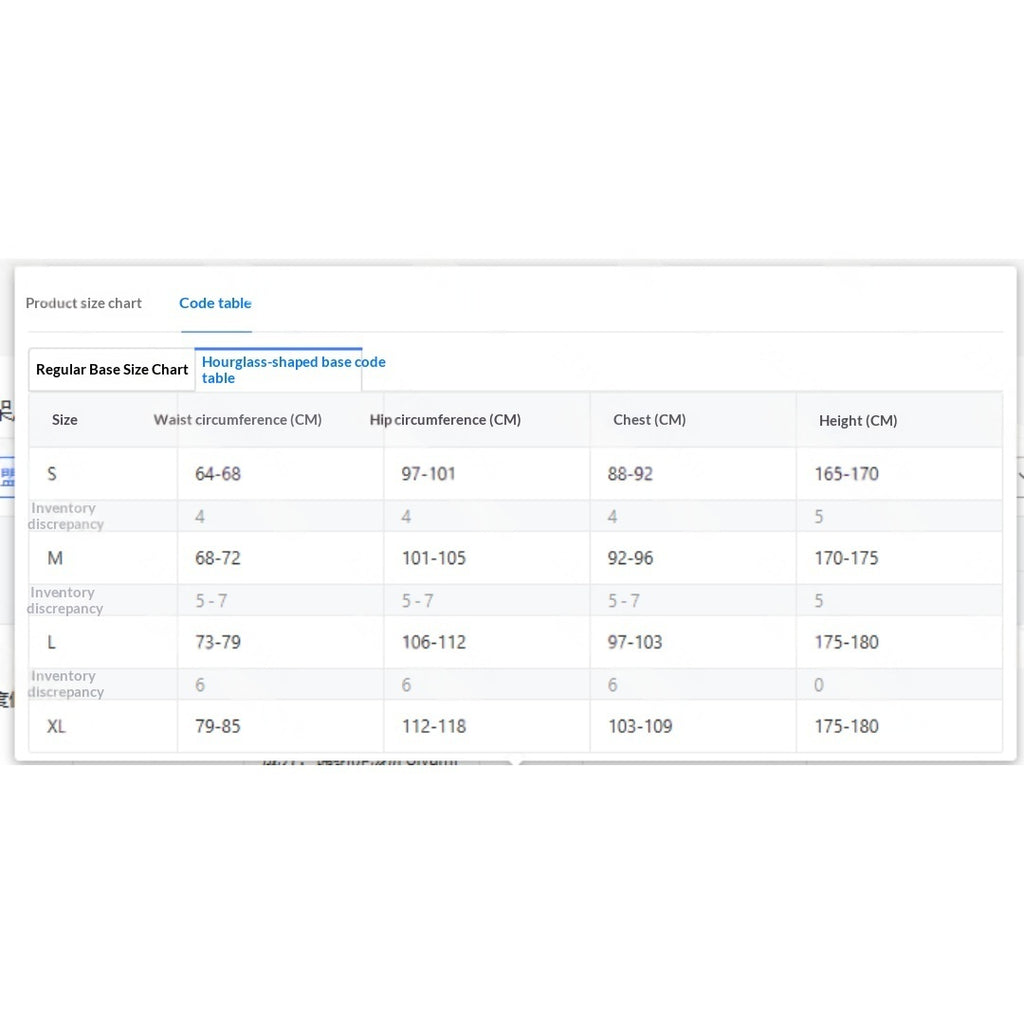Viewport: 1024px width, 1024px height.
Task: Select the M size row label
Action: [x=55, y=558]
